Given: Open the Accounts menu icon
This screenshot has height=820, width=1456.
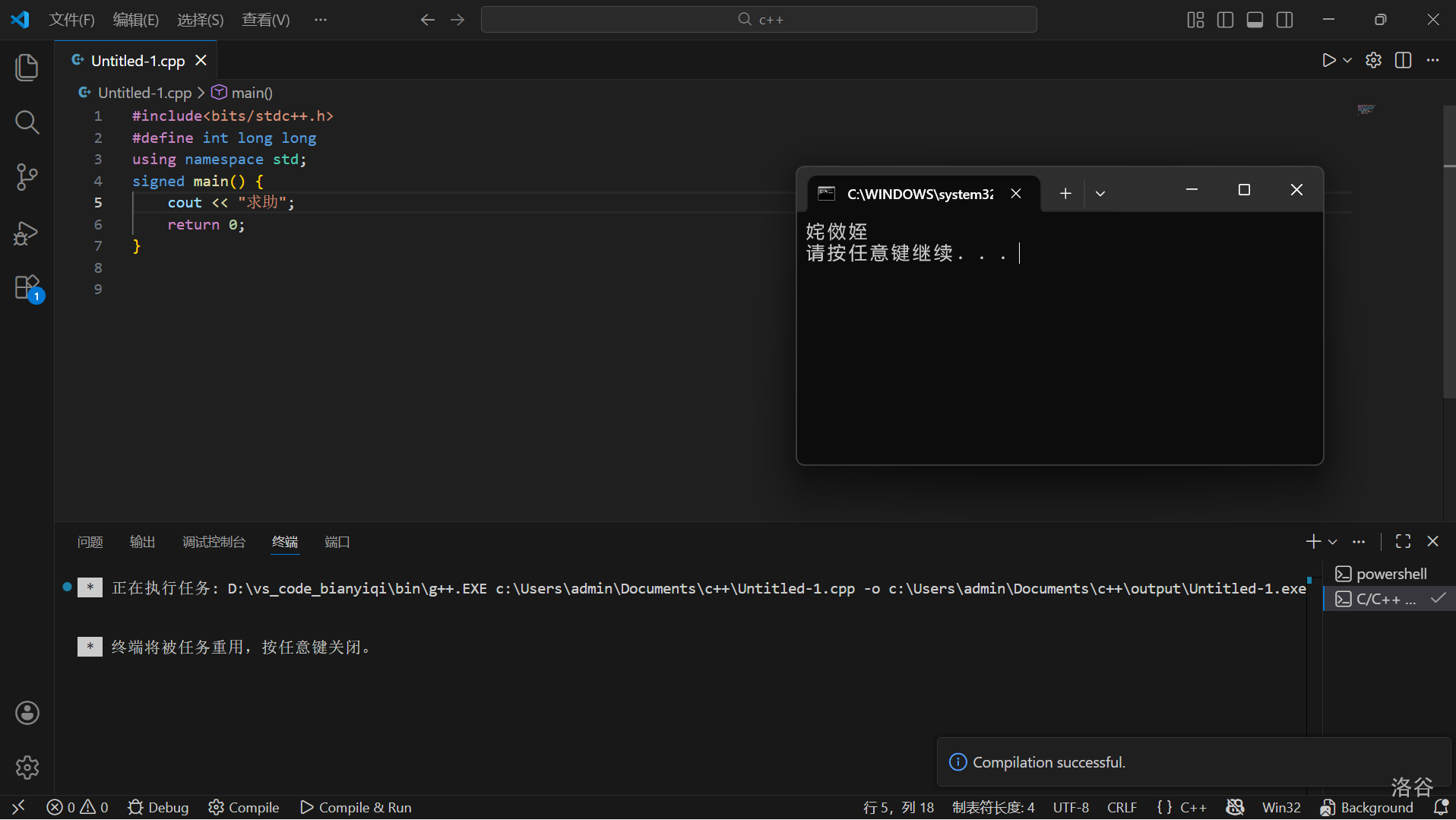Looking at the screenshot, I should 27,713.
